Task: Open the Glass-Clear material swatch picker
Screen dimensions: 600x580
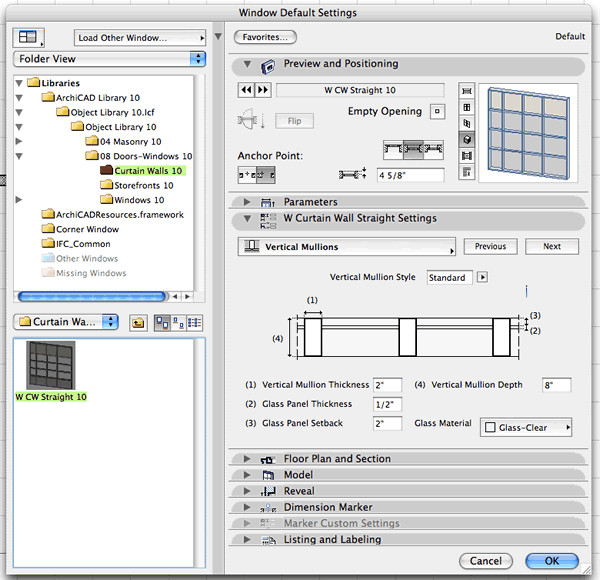Action: point(527,428)
